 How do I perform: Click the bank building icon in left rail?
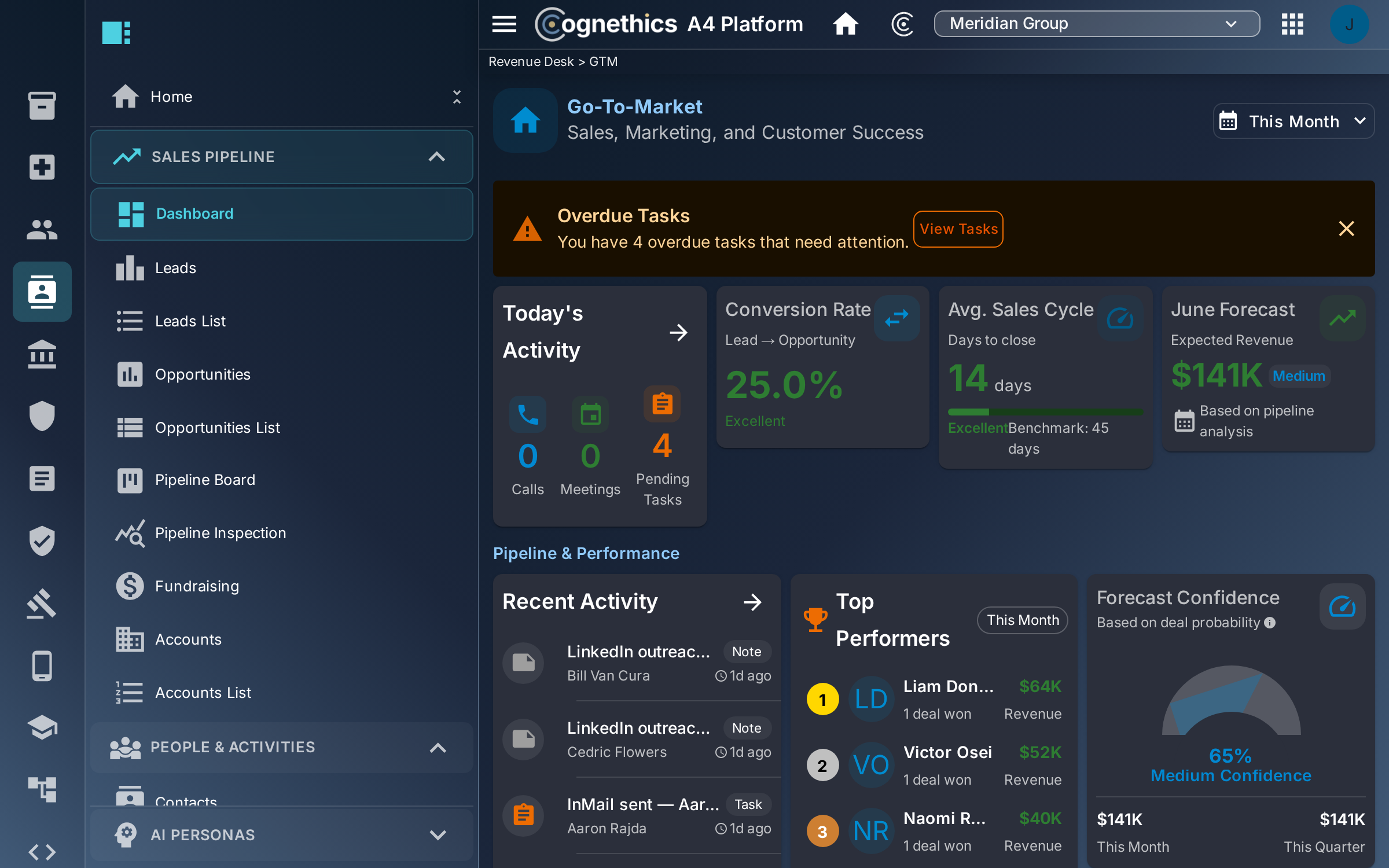(42, 354)
